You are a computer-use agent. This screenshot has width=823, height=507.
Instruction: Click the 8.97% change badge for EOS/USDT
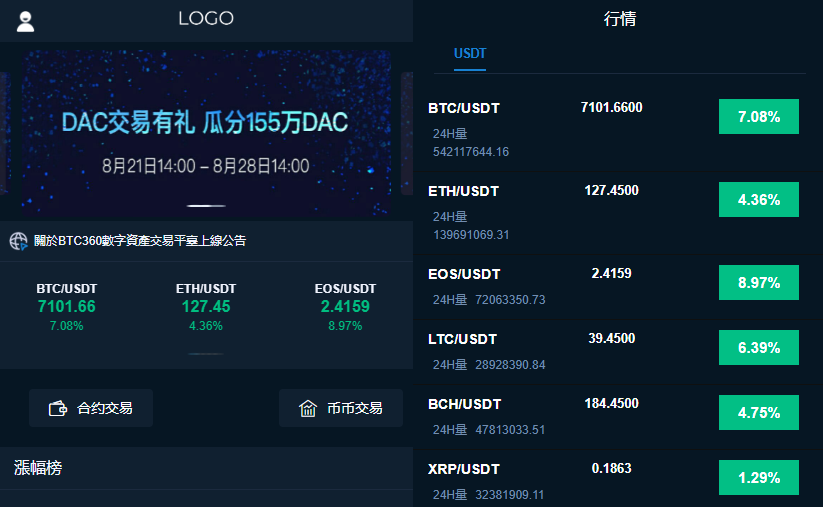[759, 282]
